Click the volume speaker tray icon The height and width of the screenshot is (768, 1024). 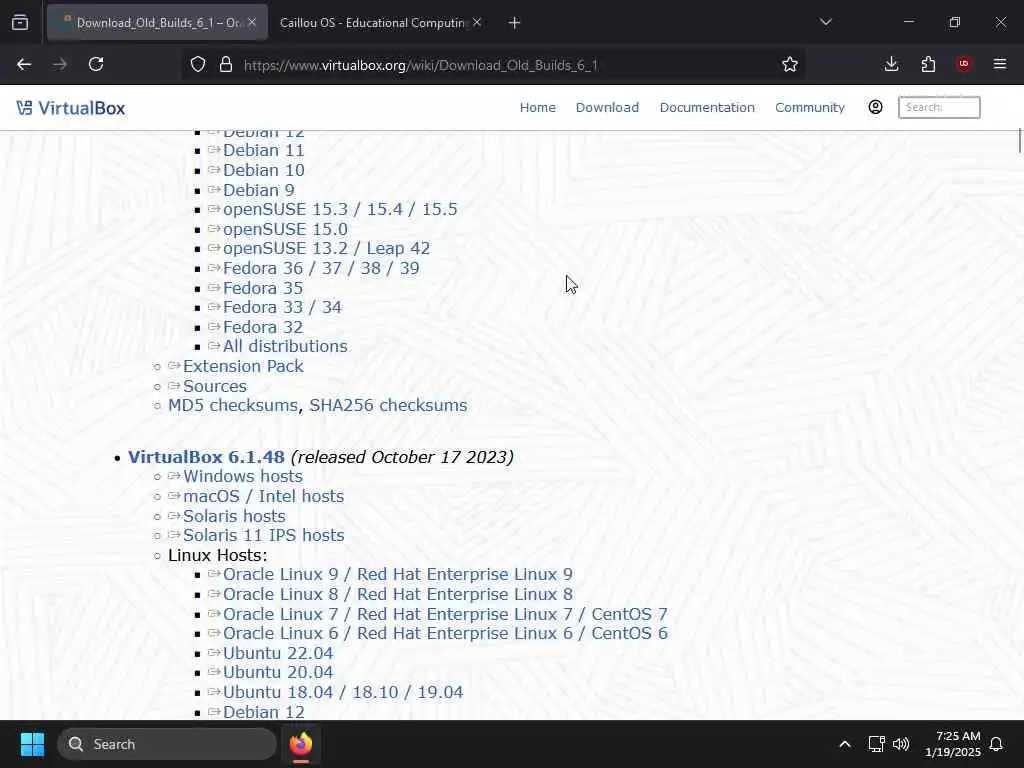pos(901,744)
